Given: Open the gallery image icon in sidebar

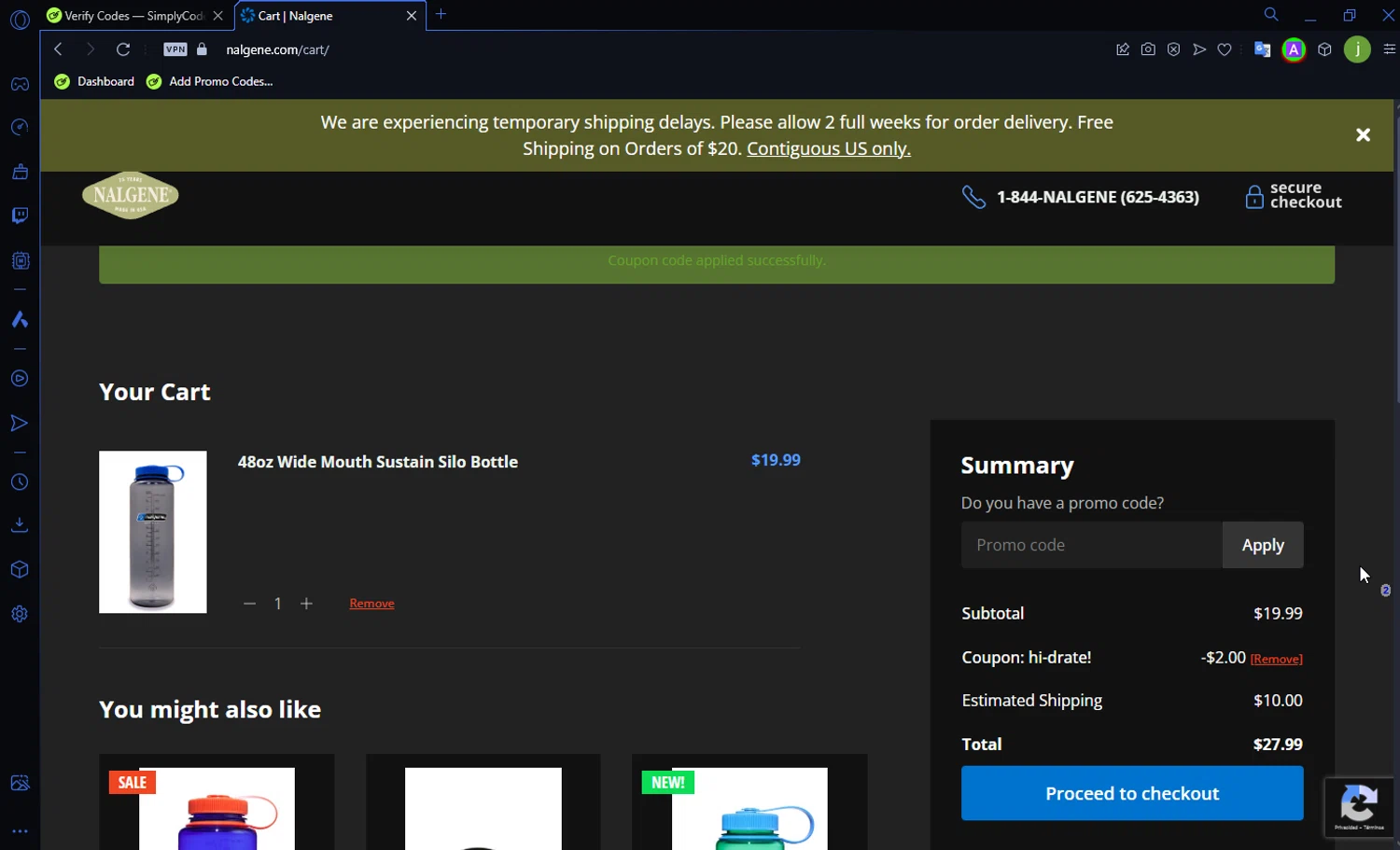Looking at the screenshot, I should point(20,783).
